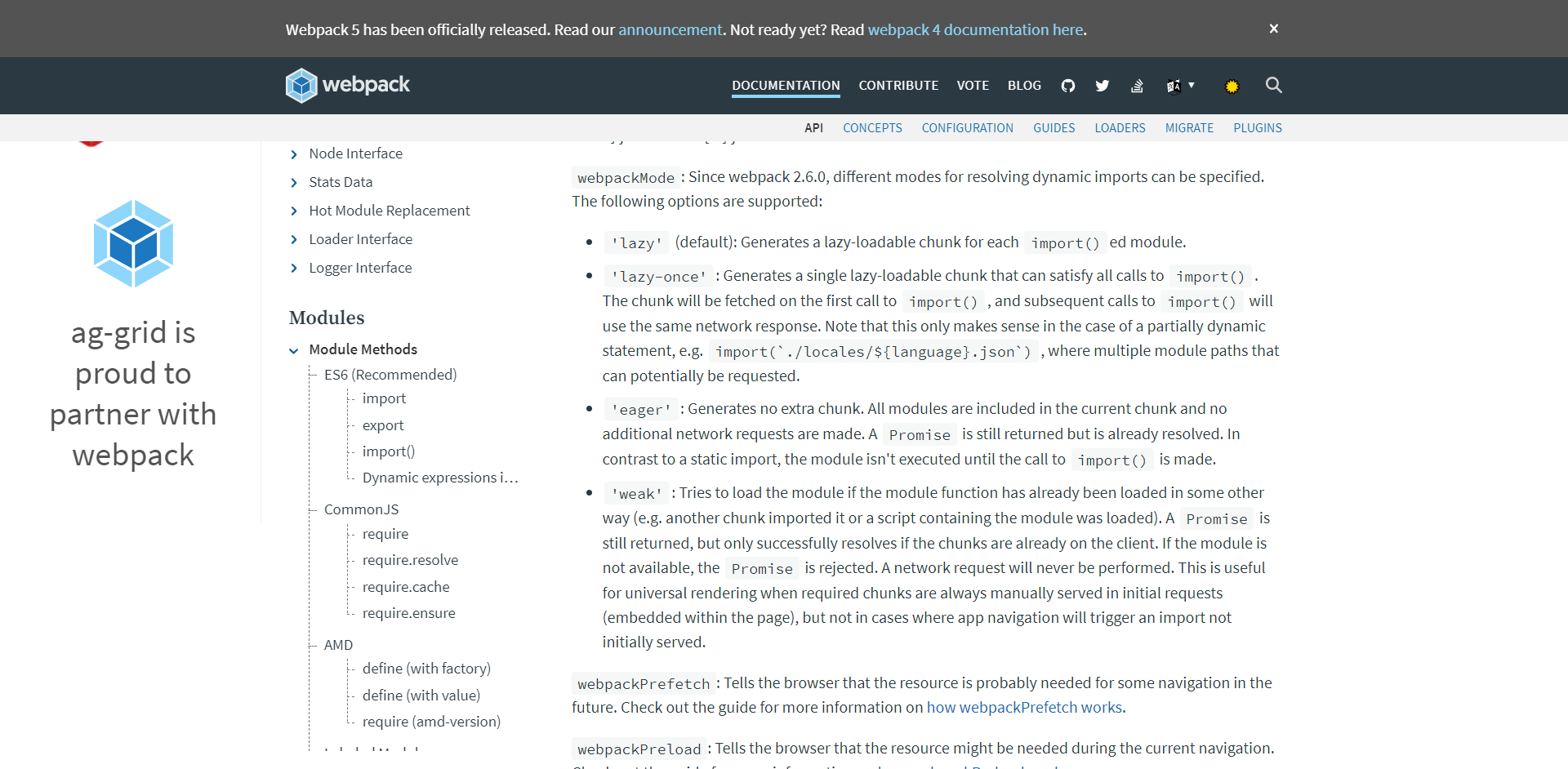The height and width of the screenshot is (769, 1568).
Task: Click the 'weak' option code
Action: [636, 494]
